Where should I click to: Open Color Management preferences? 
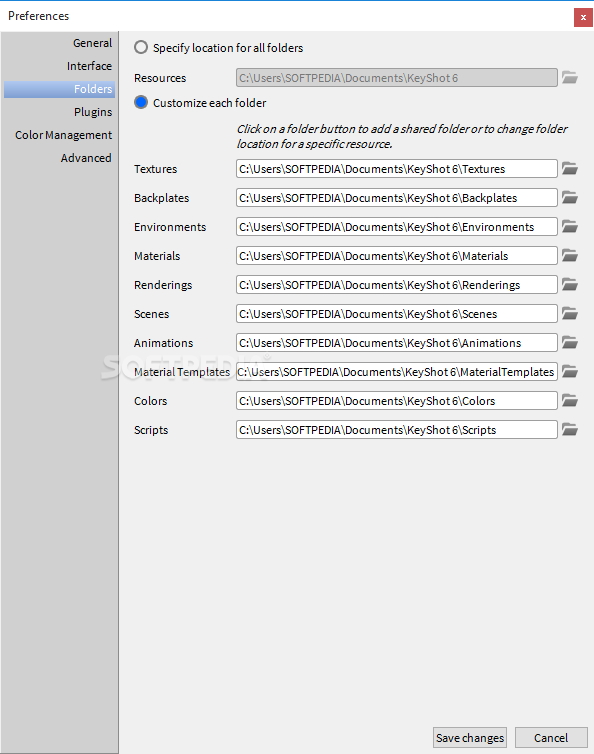click(x=63, y=135)
